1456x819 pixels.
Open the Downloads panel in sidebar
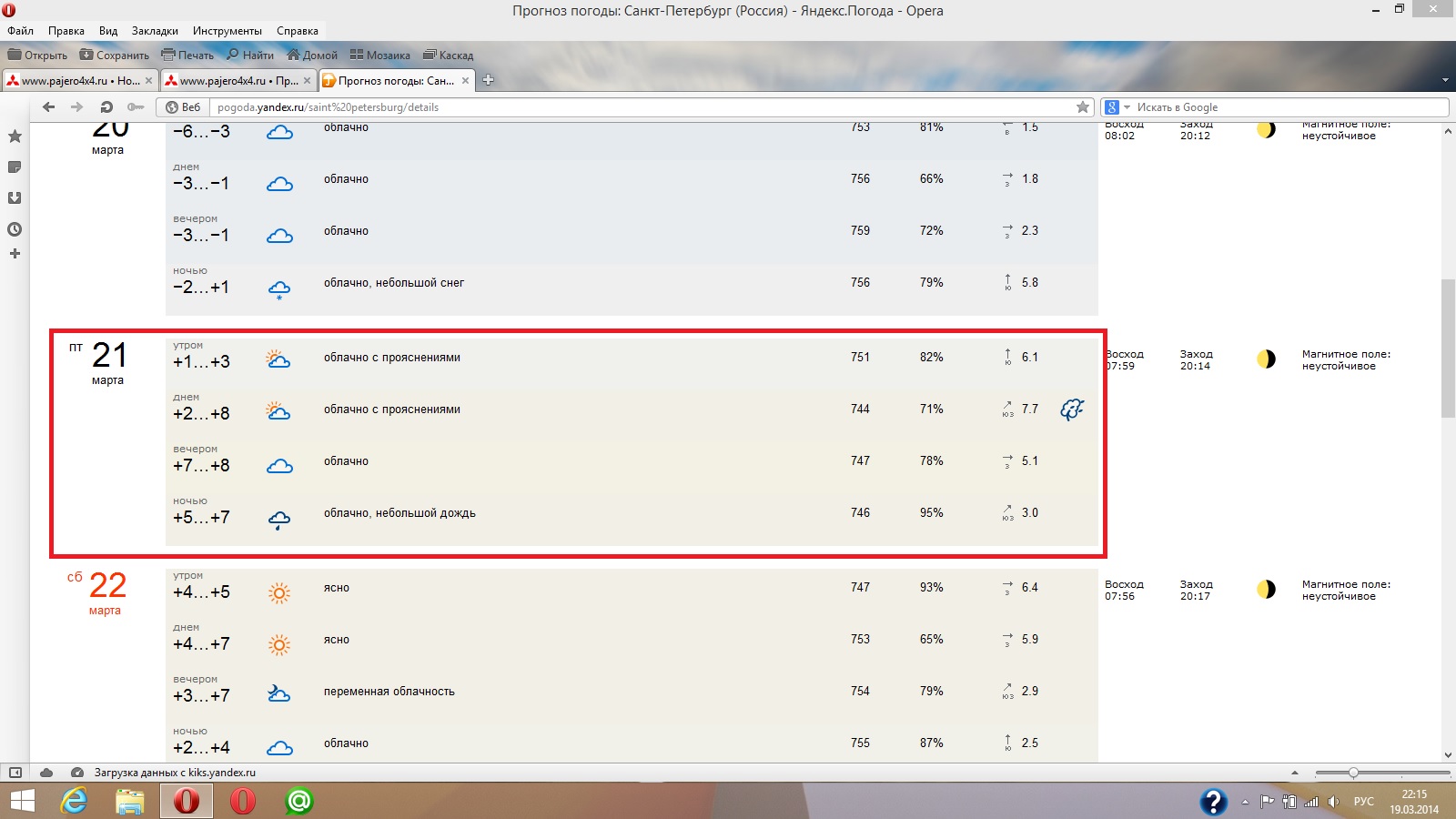point(15,198)
